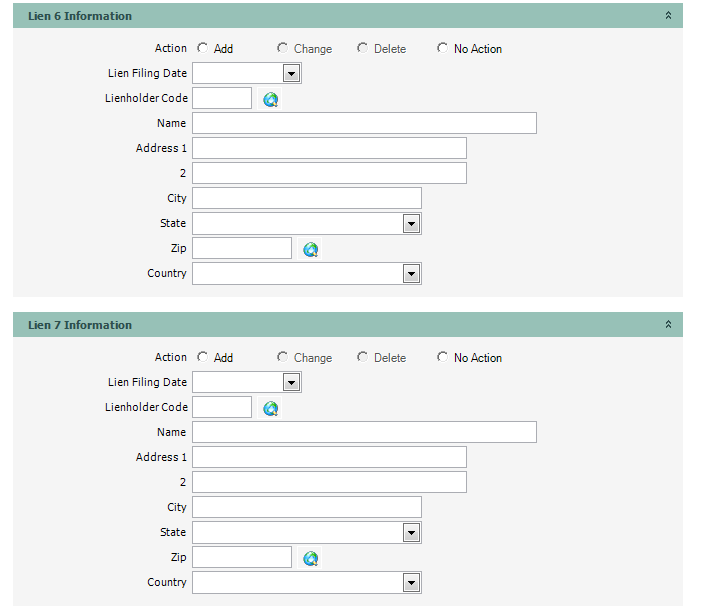Open zip lookup icon in Lien 7

pos(310,558)
